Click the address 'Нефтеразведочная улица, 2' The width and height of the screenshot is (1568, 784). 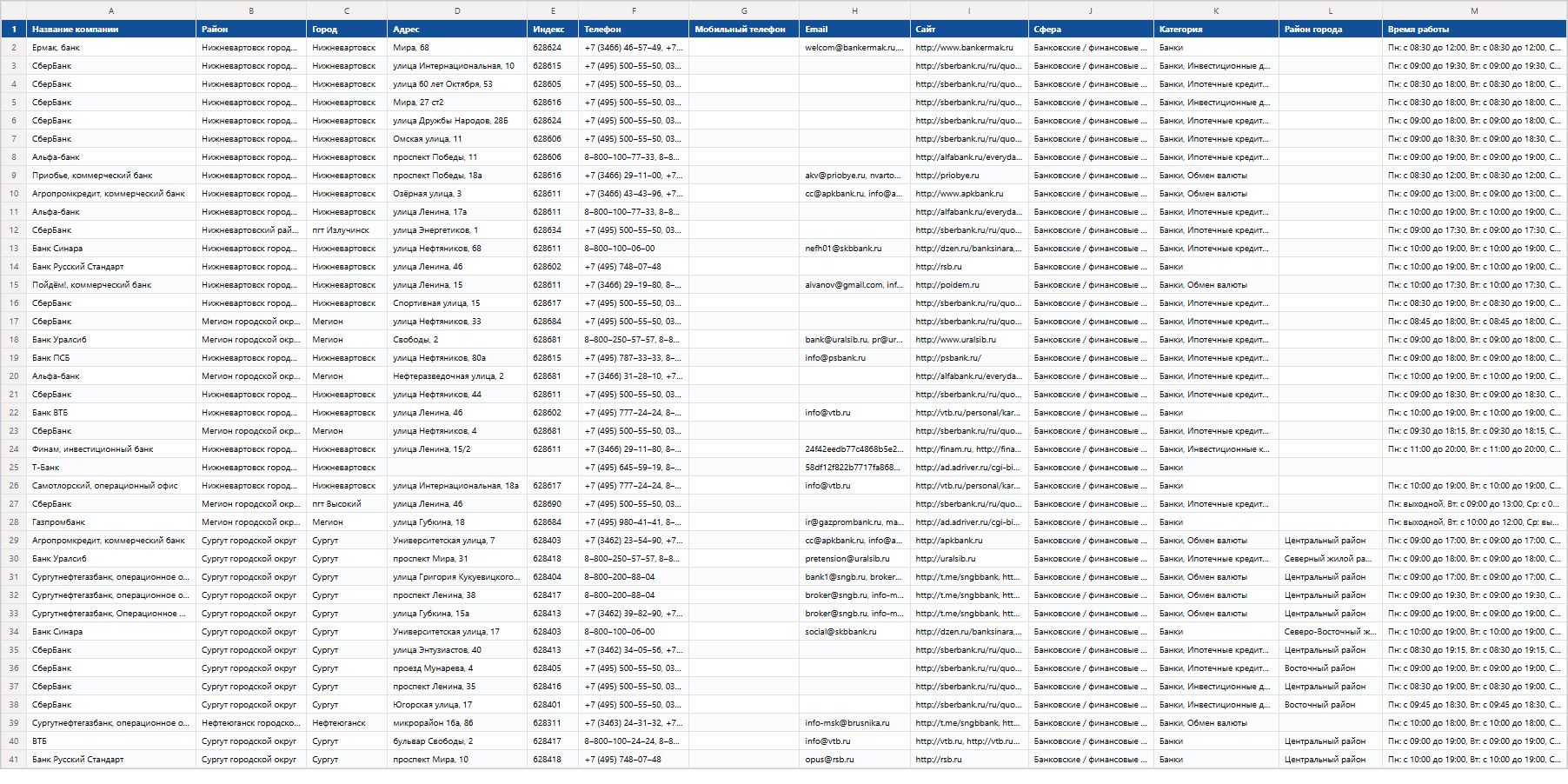tap(457, 376)
